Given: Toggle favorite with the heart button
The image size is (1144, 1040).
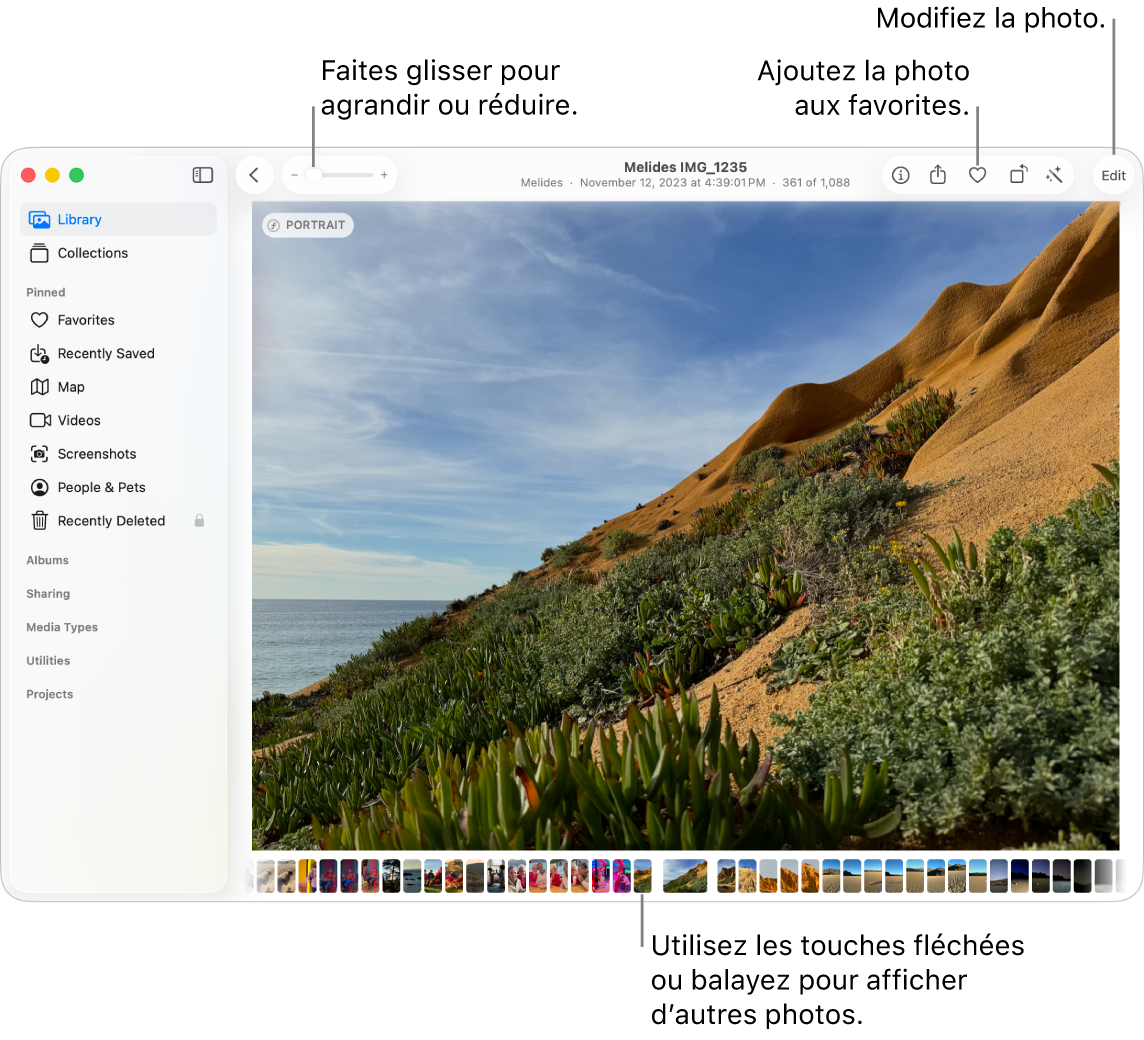Looking at the screenshot, I should [978, 175].
